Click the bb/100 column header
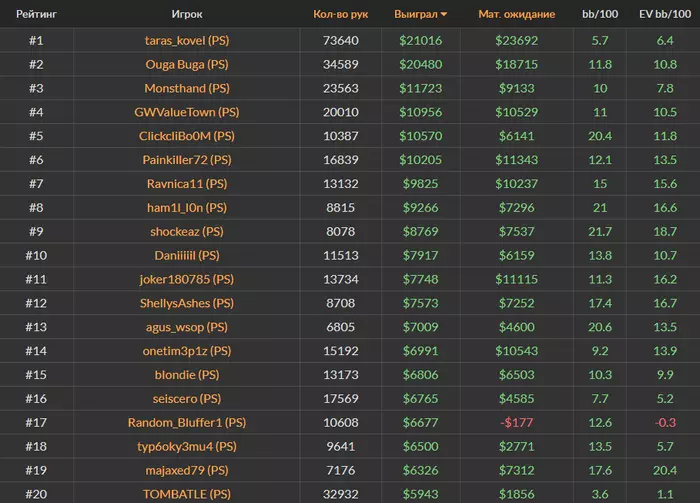The width and height of the screenshot is (700, 503). 600,14
